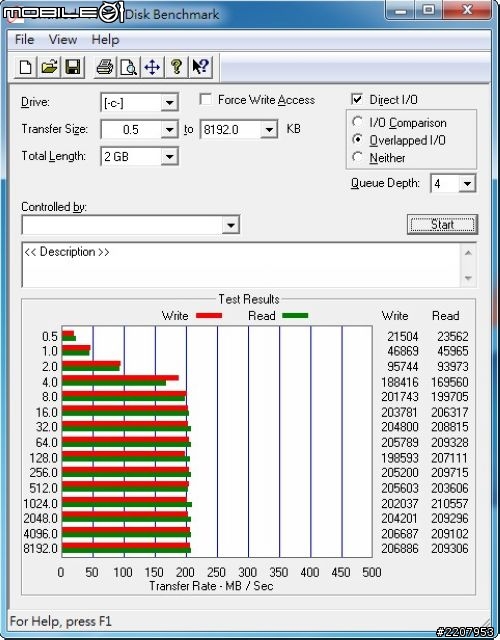
Task: Open a saved benchmark file via folder icon
Action: [49, 67]
